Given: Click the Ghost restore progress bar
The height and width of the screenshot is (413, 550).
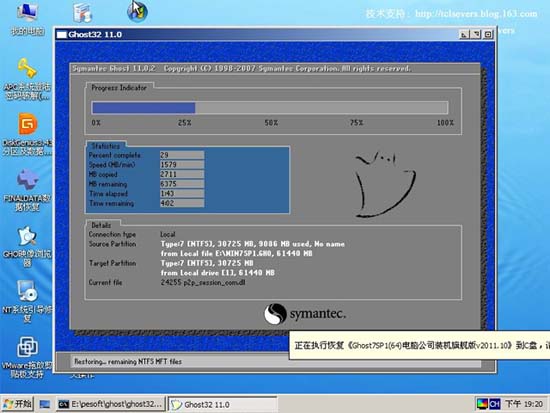Looking at the screenshot, I should tap(270, 108).
